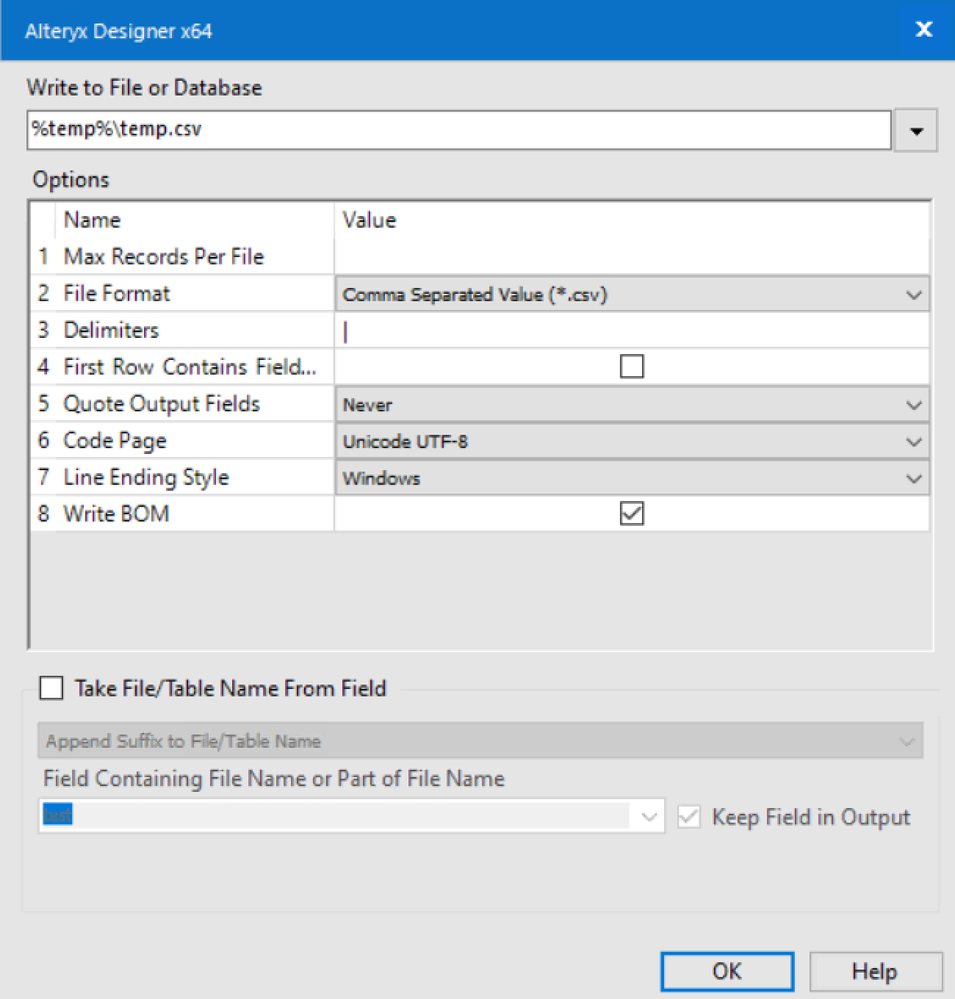Select the Delimiters row label
Screen dimensions: 955x999
coord(111,331)
